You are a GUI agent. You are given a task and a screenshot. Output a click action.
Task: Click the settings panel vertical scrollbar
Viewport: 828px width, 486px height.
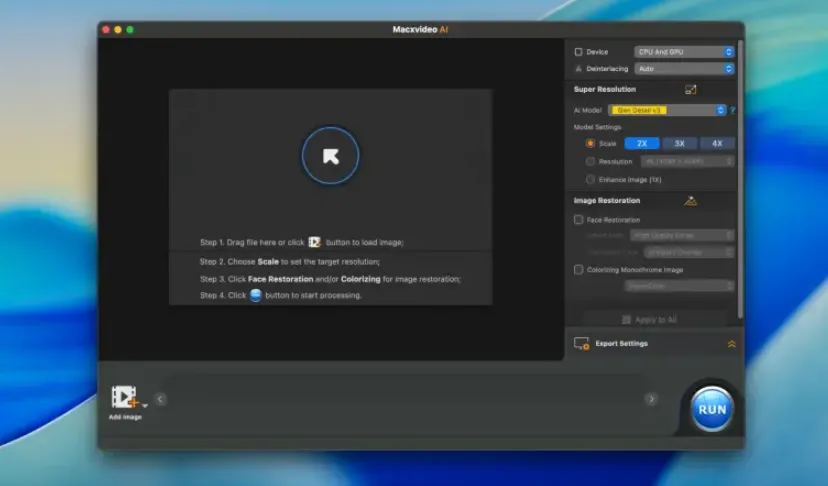click(740, 180)
